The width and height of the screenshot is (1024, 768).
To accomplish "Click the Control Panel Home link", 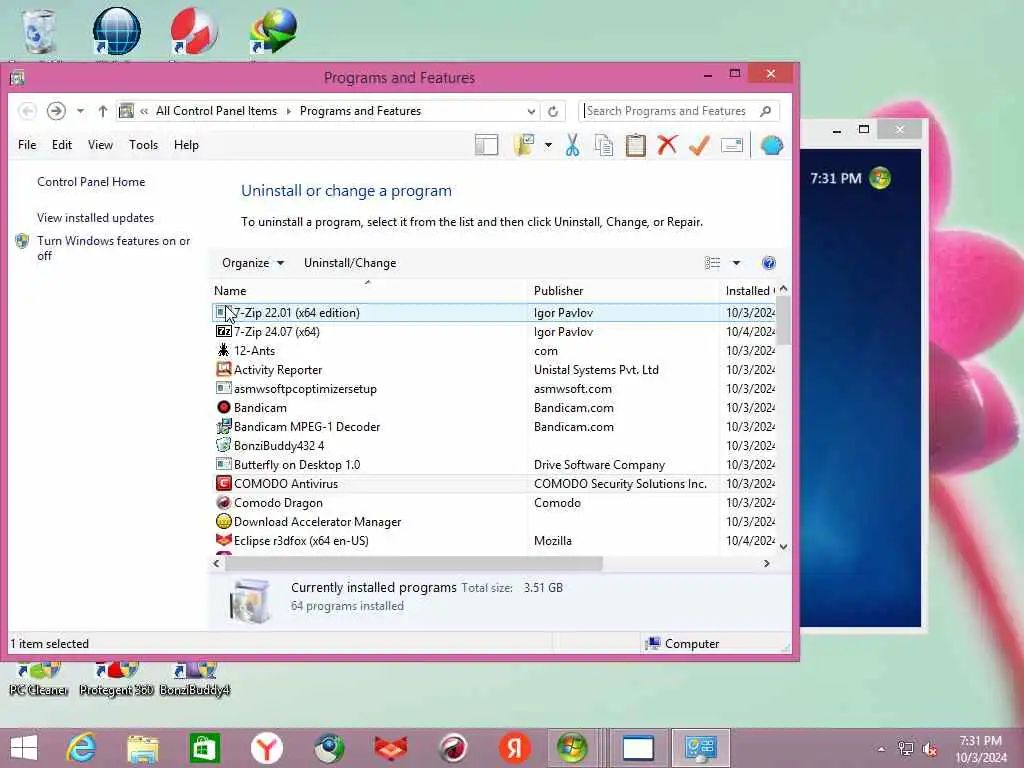I will [91, 182].
